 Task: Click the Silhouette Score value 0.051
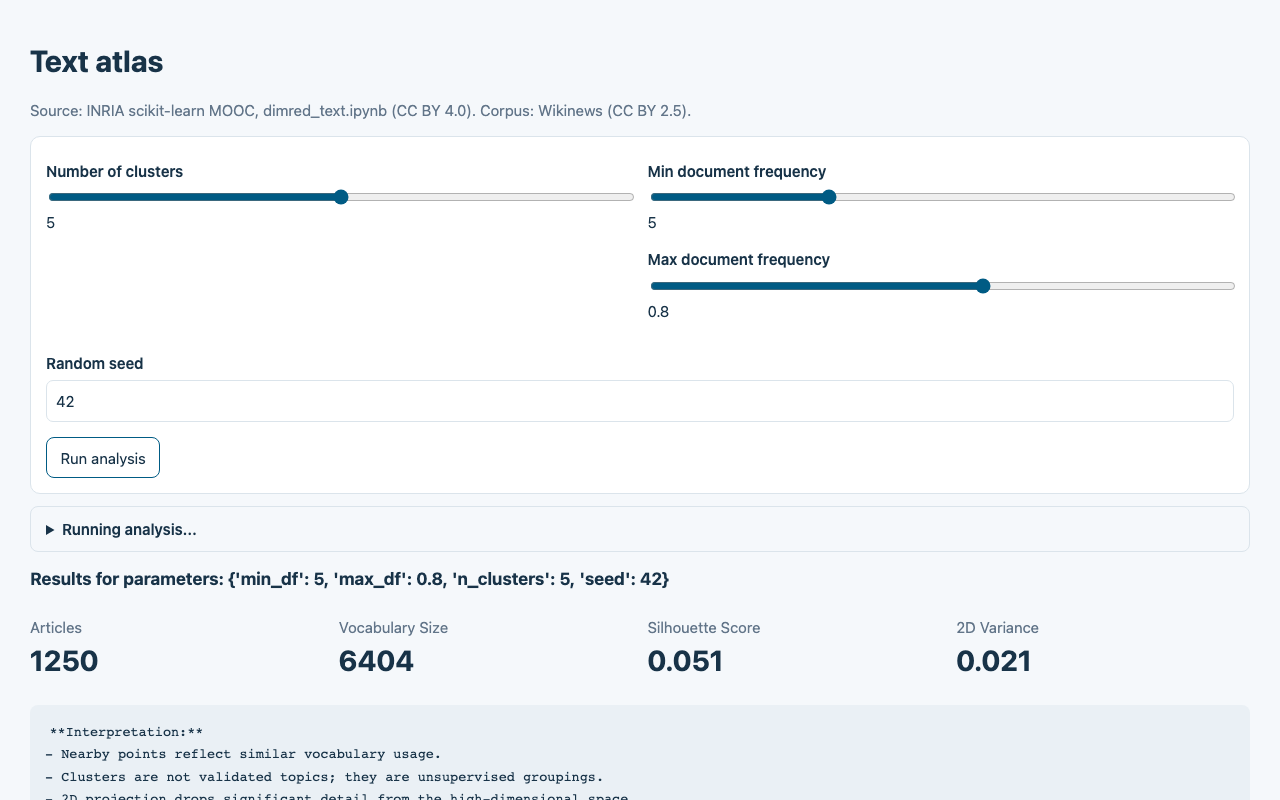(685, 661)
